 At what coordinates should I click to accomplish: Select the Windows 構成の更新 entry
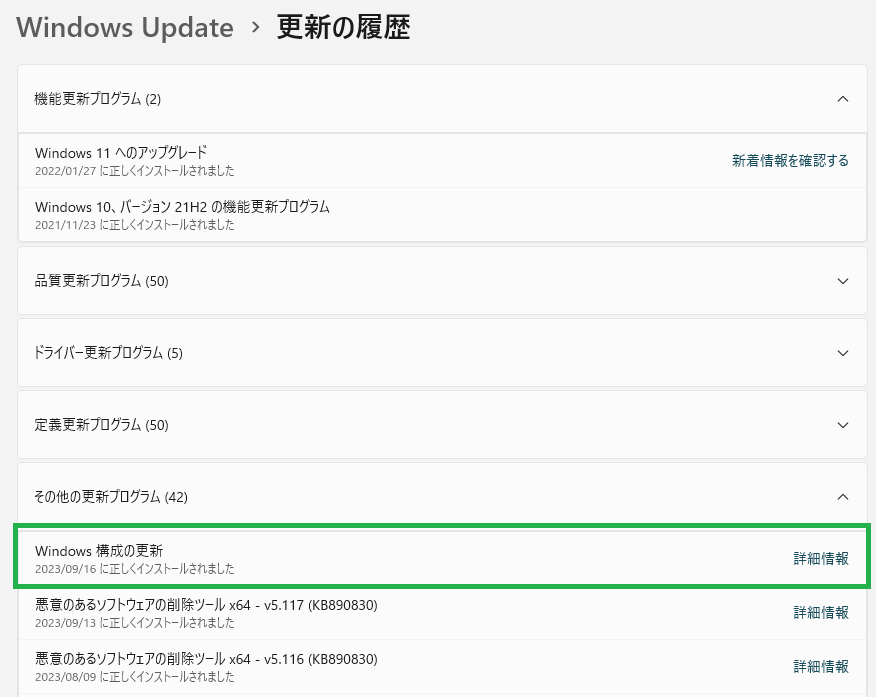tap(442, 558)
